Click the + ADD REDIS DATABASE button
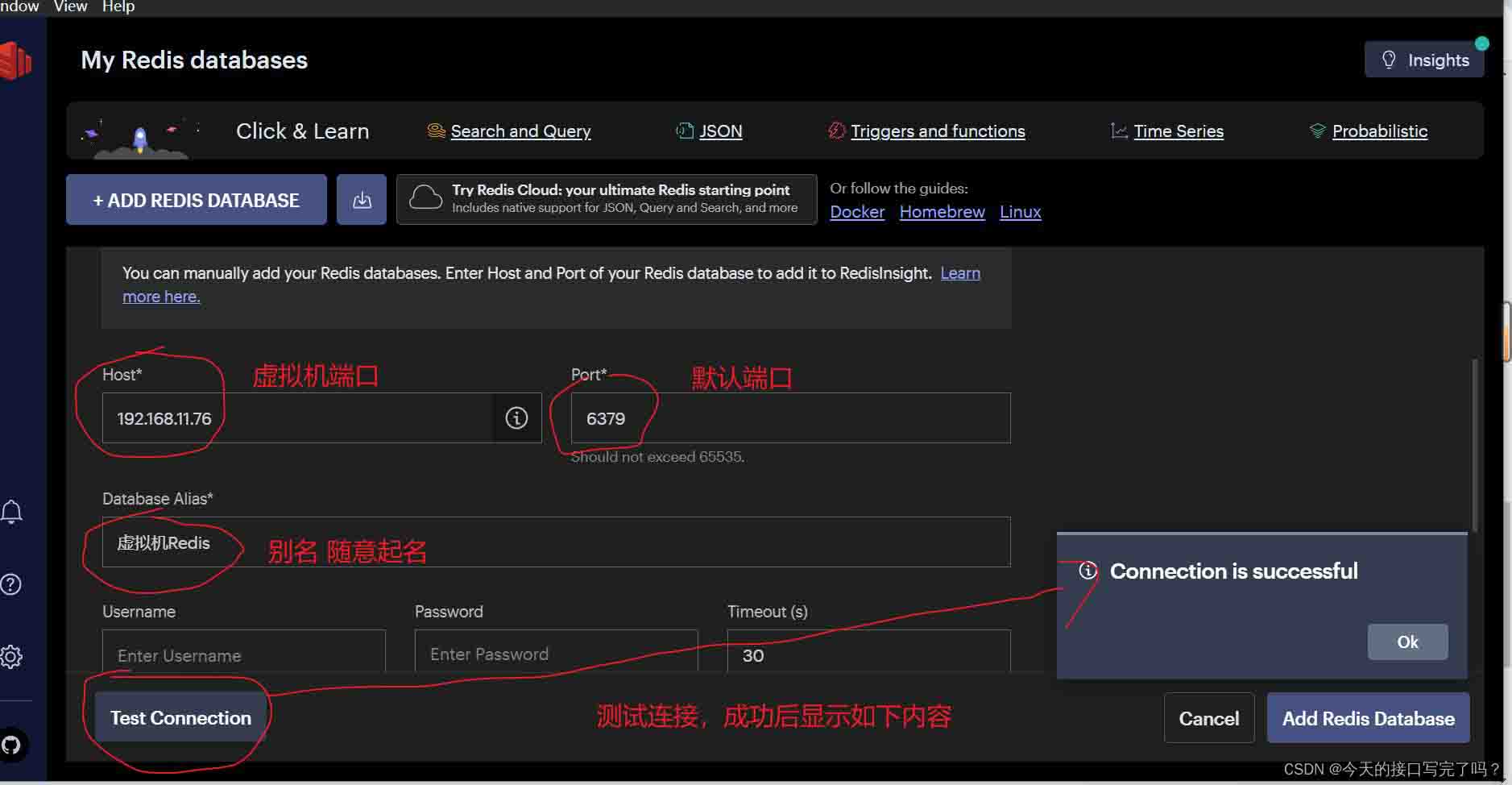 [197, 200]
